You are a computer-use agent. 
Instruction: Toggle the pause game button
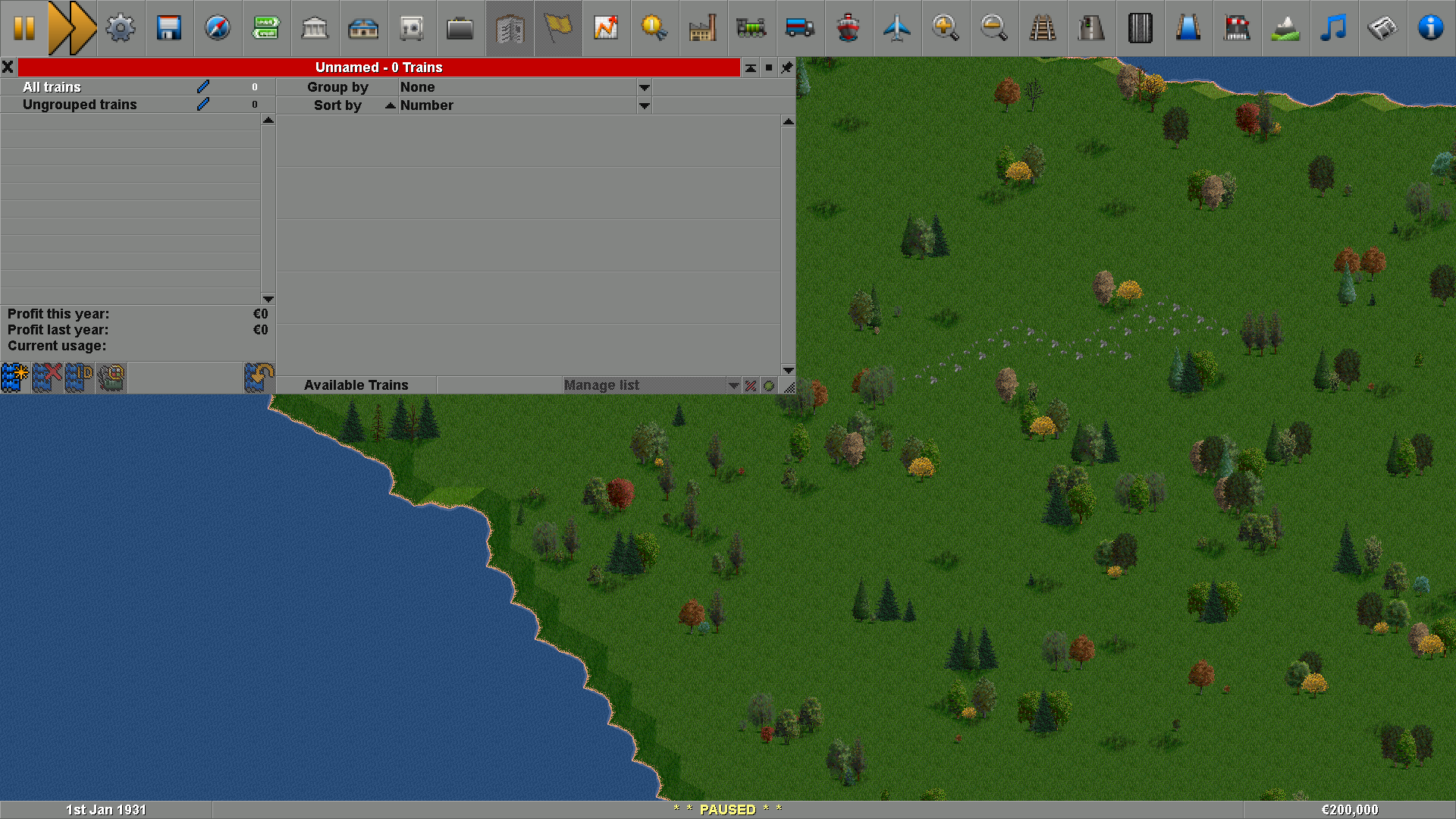[24, 28]
